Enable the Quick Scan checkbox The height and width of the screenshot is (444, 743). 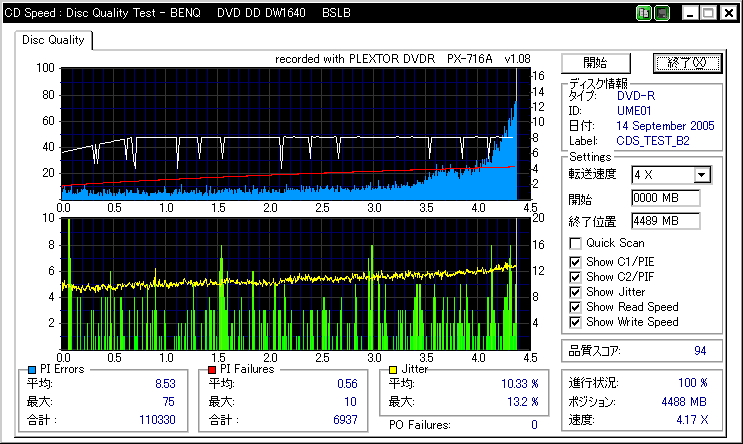point(575,244)
